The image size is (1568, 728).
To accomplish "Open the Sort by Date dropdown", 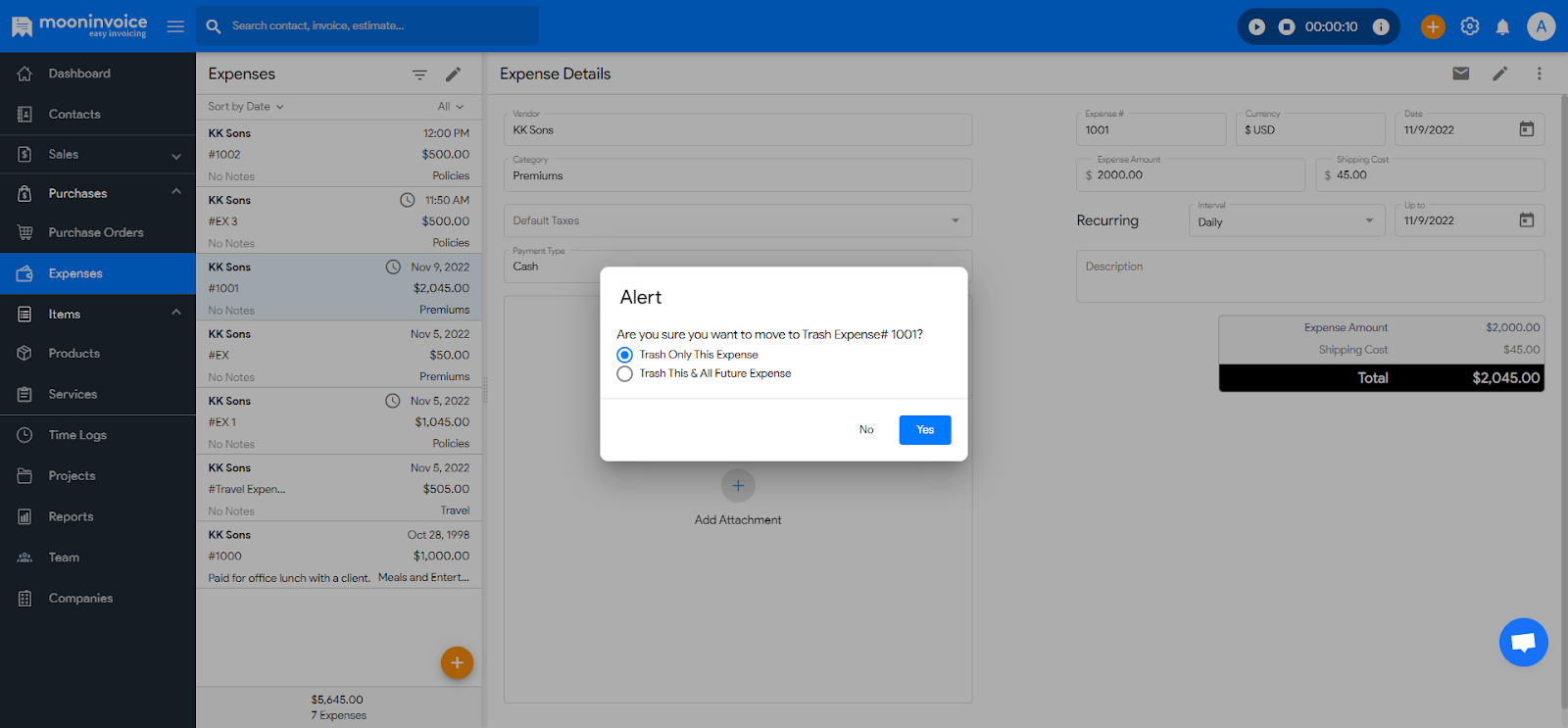I will click(245, 107).
